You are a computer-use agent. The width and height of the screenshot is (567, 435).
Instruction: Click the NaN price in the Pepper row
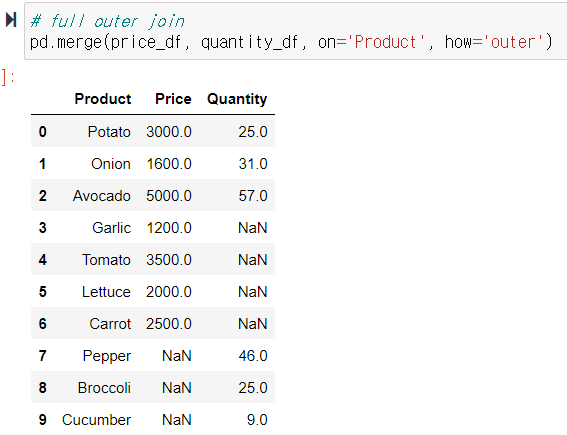pos(176,356)
